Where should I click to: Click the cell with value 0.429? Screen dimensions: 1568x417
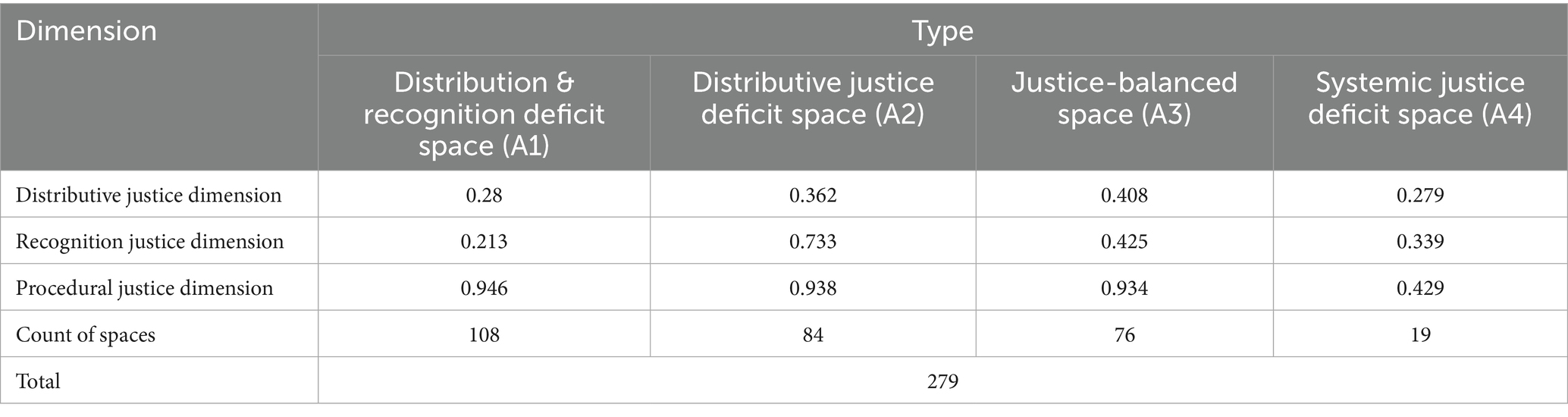pyautogui.click(x=1419, y=288)
